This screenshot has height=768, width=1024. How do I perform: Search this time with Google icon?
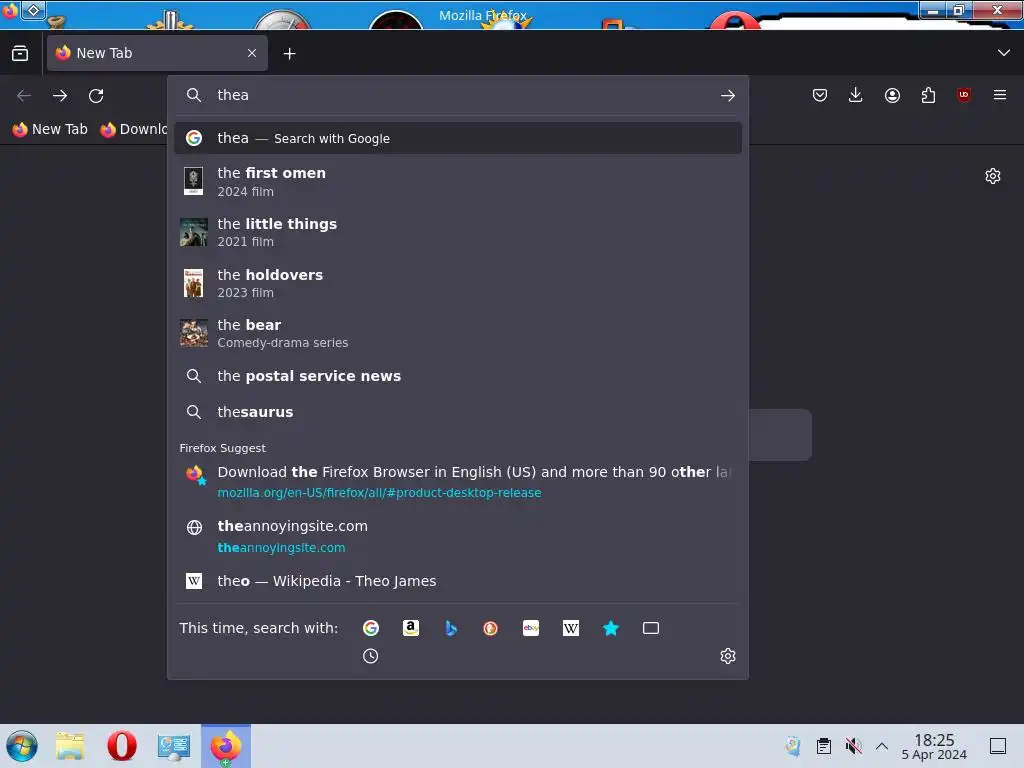coord(371,628)
